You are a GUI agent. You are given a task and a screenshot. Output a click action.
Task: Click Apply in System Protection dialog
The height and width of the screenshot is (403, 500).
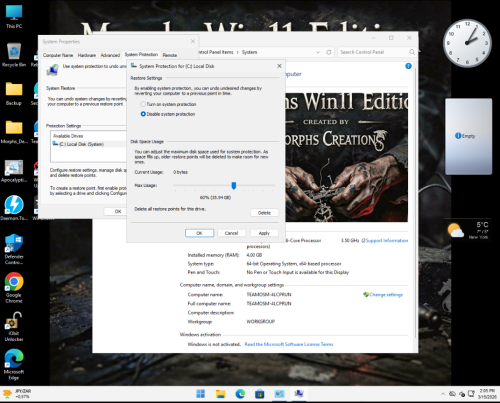click(264, 233)
